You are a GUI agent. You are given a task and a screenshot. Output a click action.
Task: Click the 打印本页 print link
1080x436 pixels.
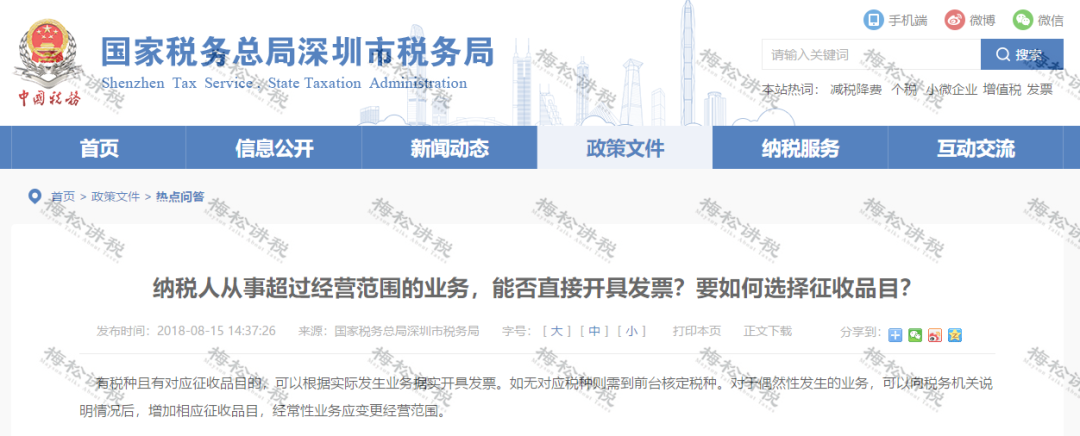(697, 331)
